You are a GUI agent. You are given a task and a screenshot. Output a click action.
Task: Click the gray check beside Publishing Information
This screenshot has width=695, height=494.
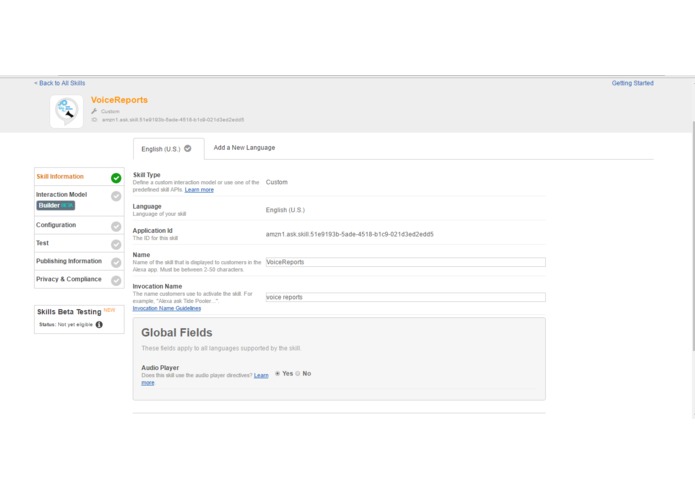pos(116,263)
